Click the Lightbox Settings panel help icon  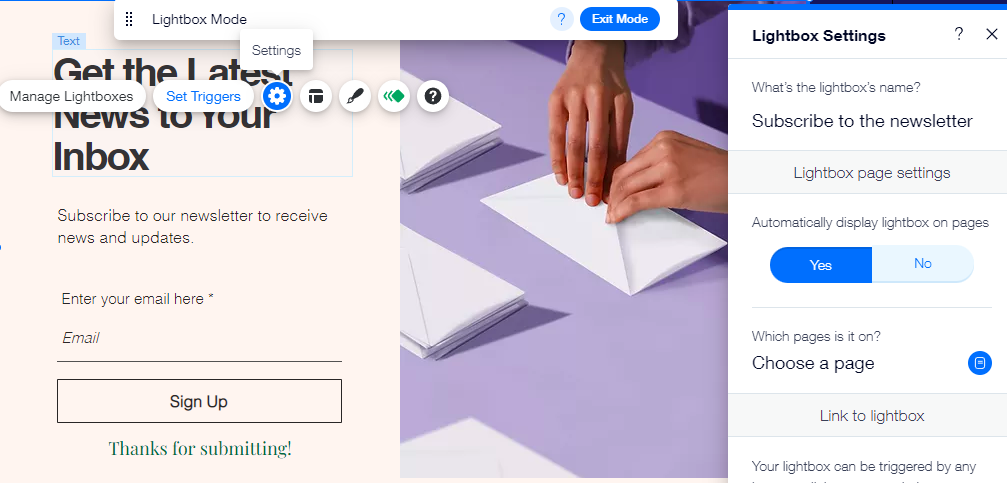(x=958, y=34)
